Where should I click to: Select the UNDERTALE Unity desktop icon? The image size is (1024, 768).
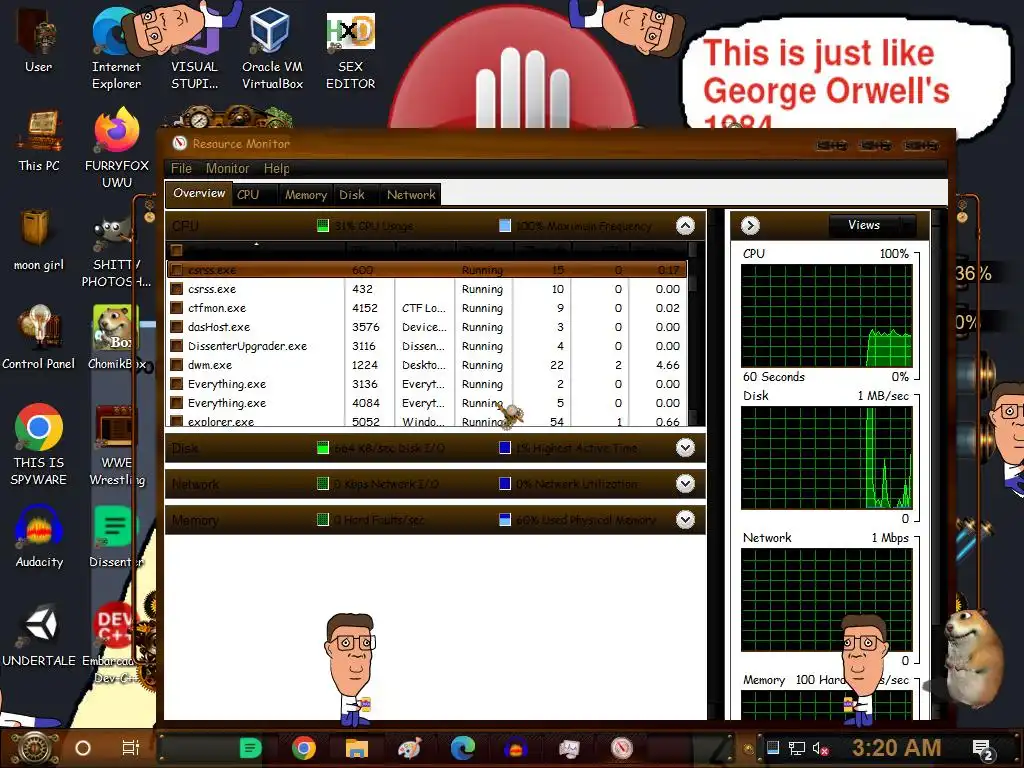pyautogui.click(x=39, y=636)
